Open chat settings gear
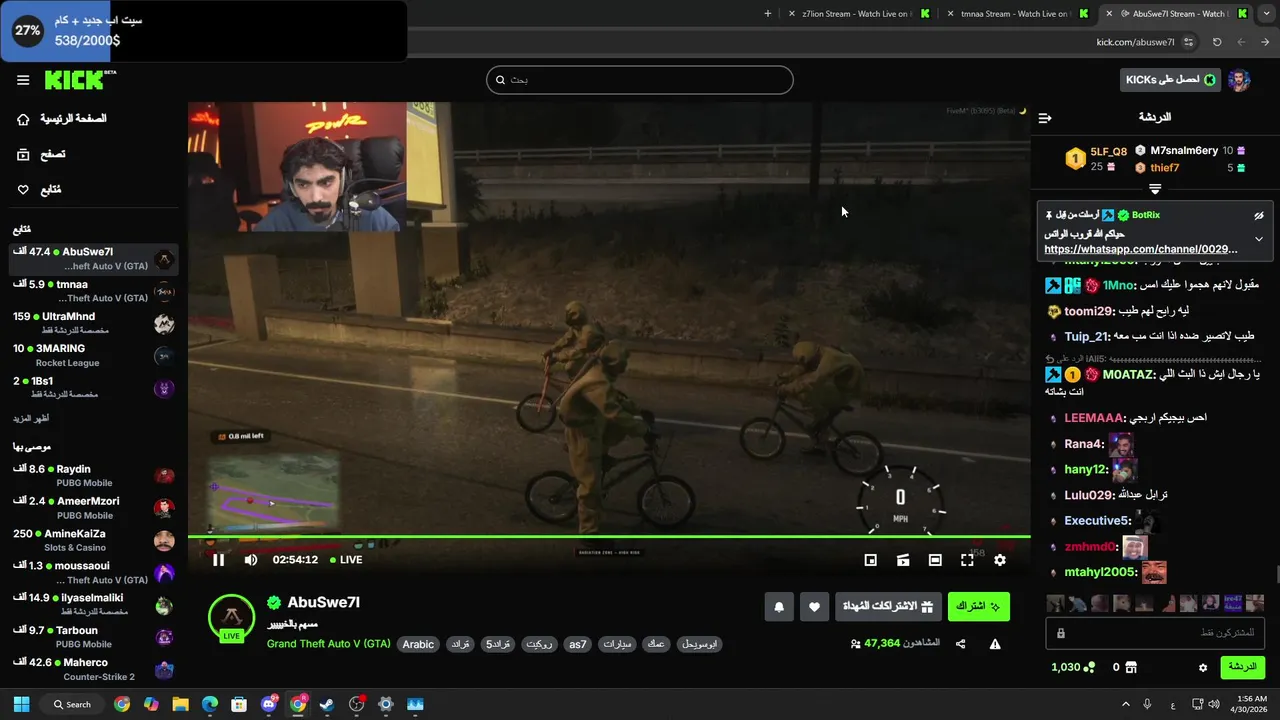The height and width of the screenshot is (720, 1280). coord(1203,667)
